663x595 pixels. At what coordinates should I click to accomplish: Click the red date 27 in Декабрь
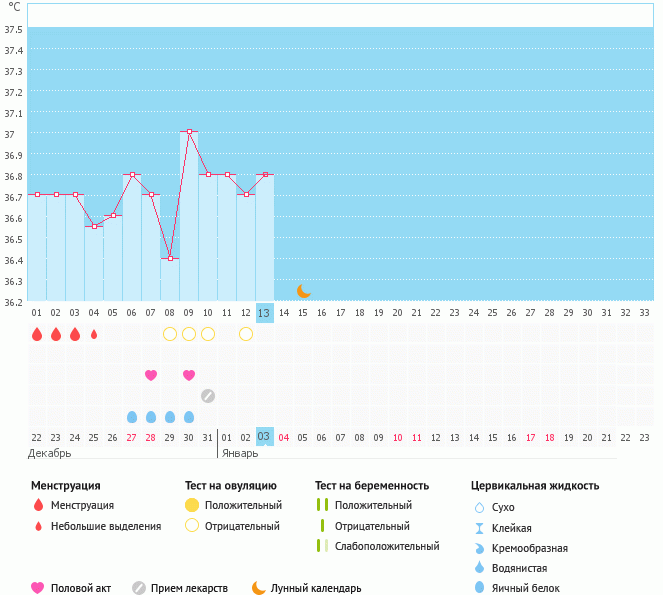[x=132, y=437]
